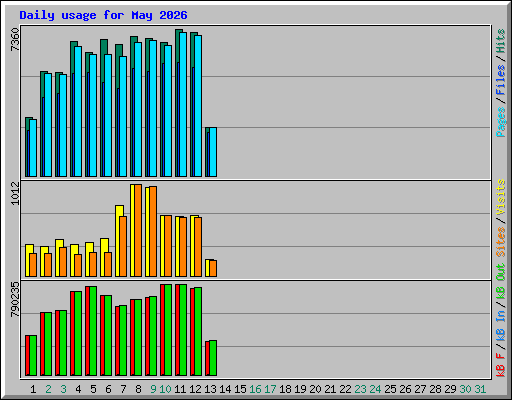The image size is (512, 400).
Task: Click day label 25 on the x-axis
Action: 390,389
